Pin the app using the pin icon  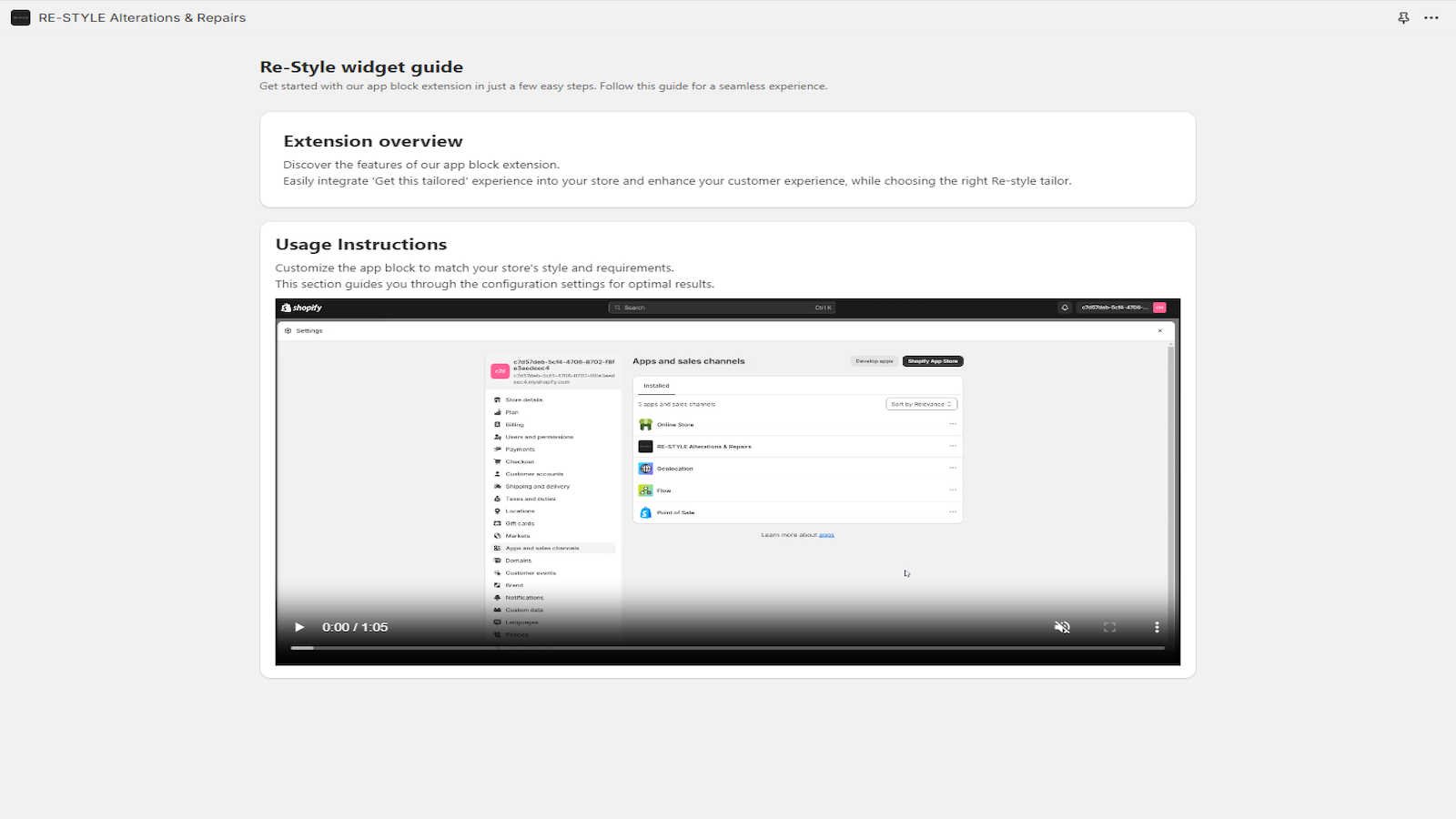[x=1403, y=17]
